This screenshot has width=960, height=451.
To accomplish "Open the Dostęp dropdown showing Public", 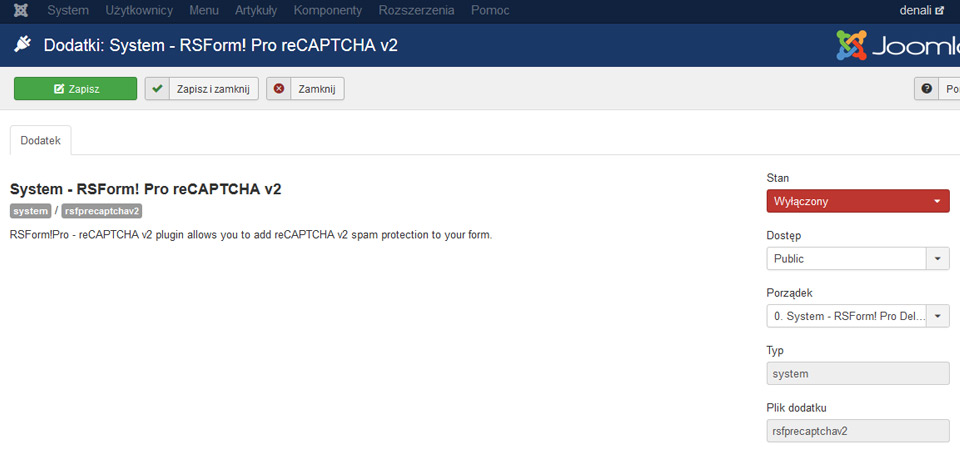I will [858, 259].
